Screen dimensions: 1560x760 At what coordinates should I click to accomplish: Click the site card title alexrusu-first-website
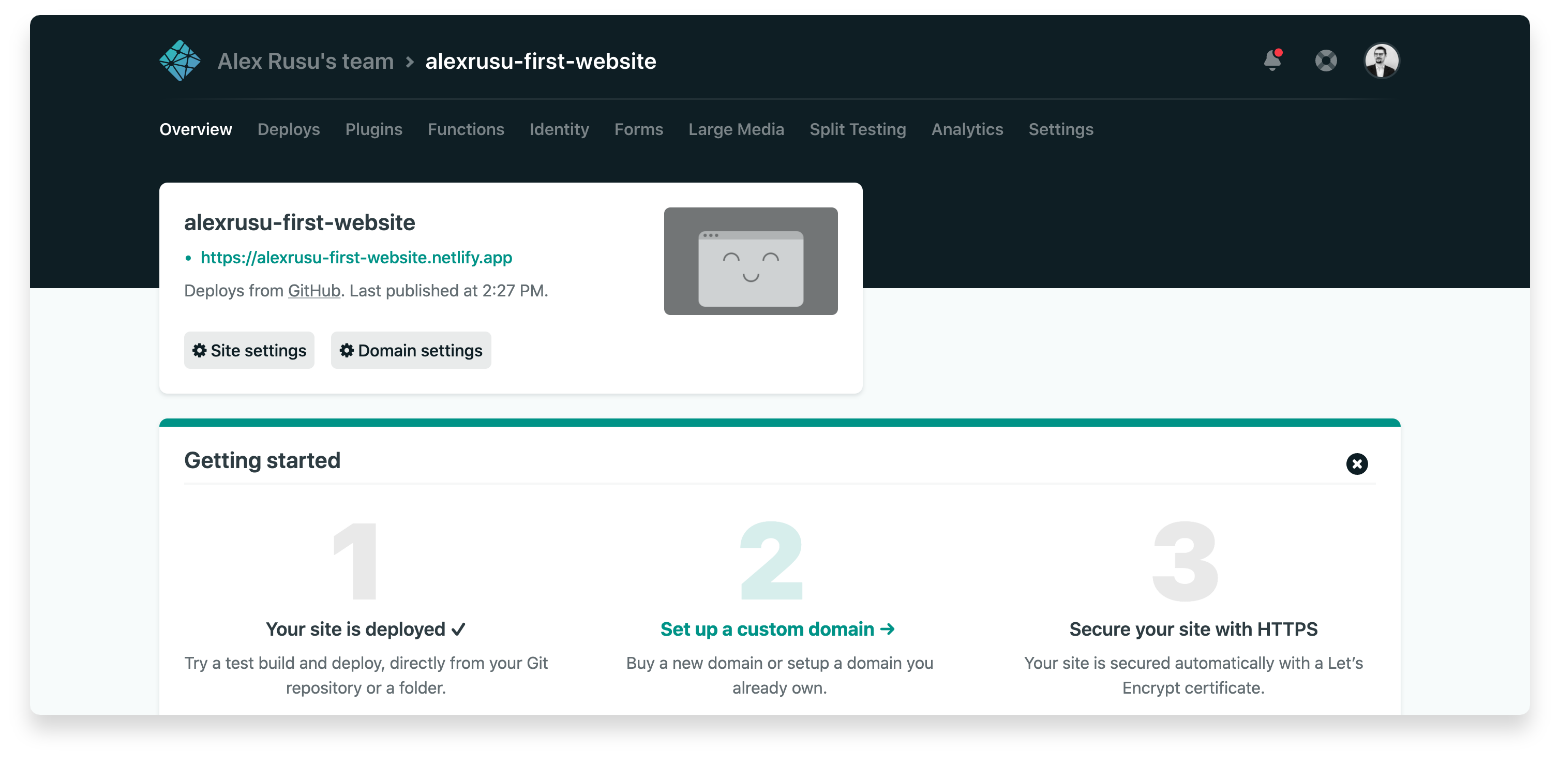(x=300, y=222)
